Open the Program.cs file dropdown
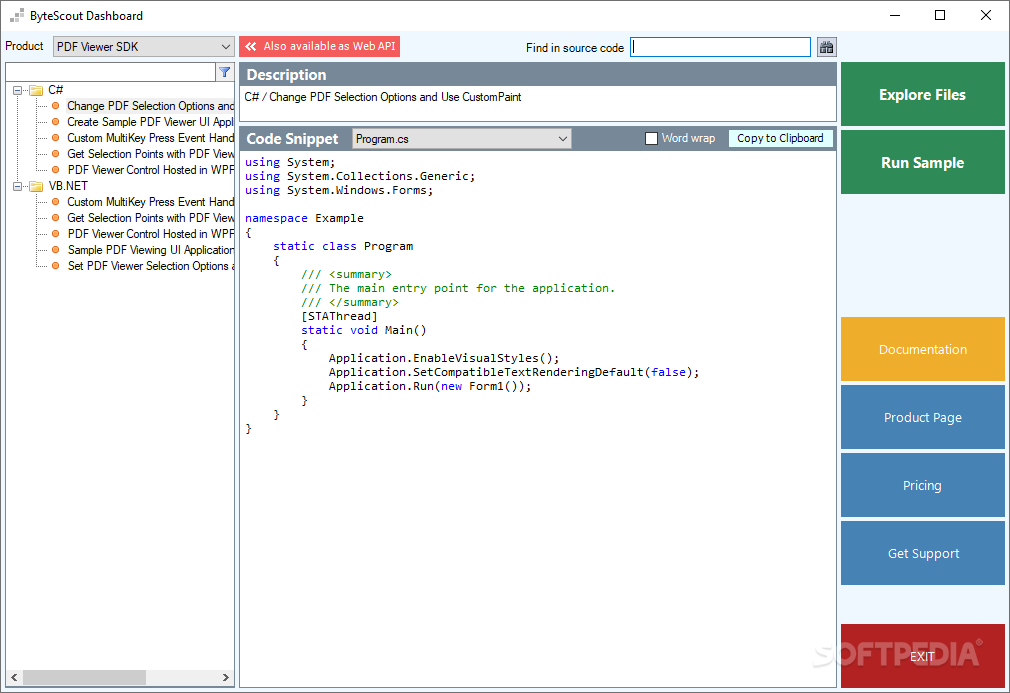The height and width of the screenshot is (693, 1010). pyautogui.click(x=461, y=139)
